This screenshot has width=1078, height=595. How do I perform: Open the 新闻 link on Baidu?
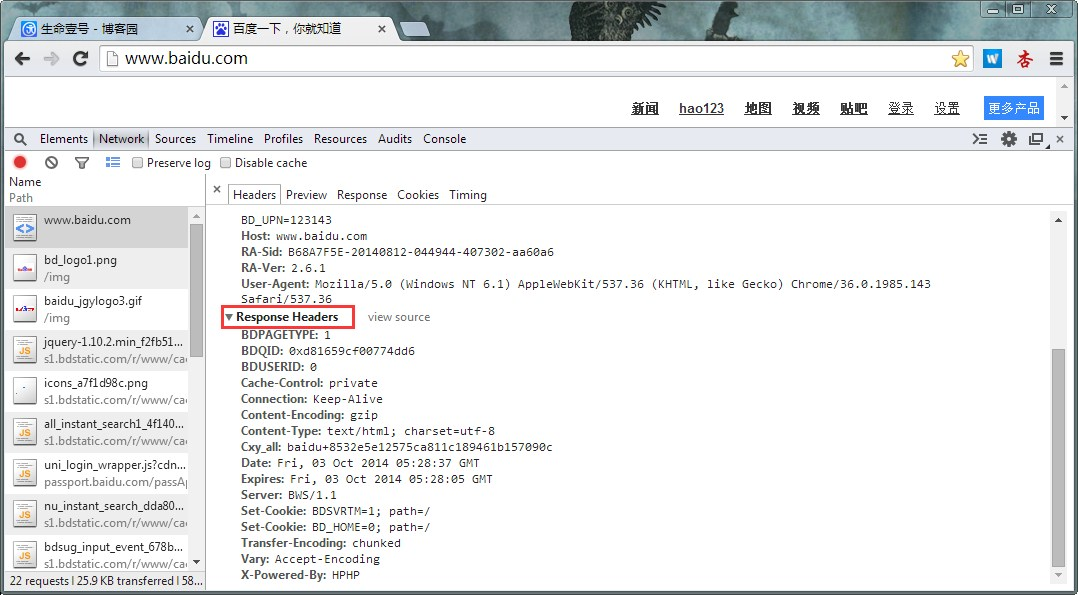(x=645, y=109)
